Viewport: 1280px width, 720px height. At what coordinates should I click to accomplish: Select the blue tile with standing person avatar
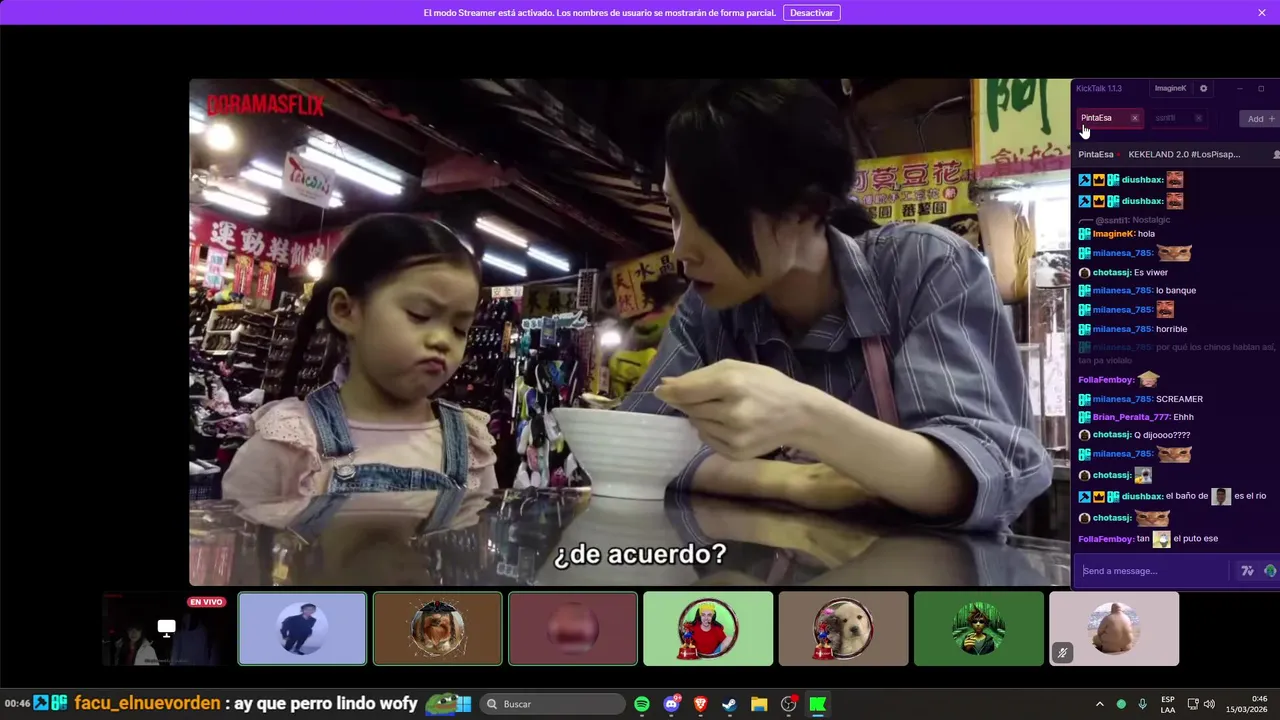pyautogui.click(x=302, y=629)
